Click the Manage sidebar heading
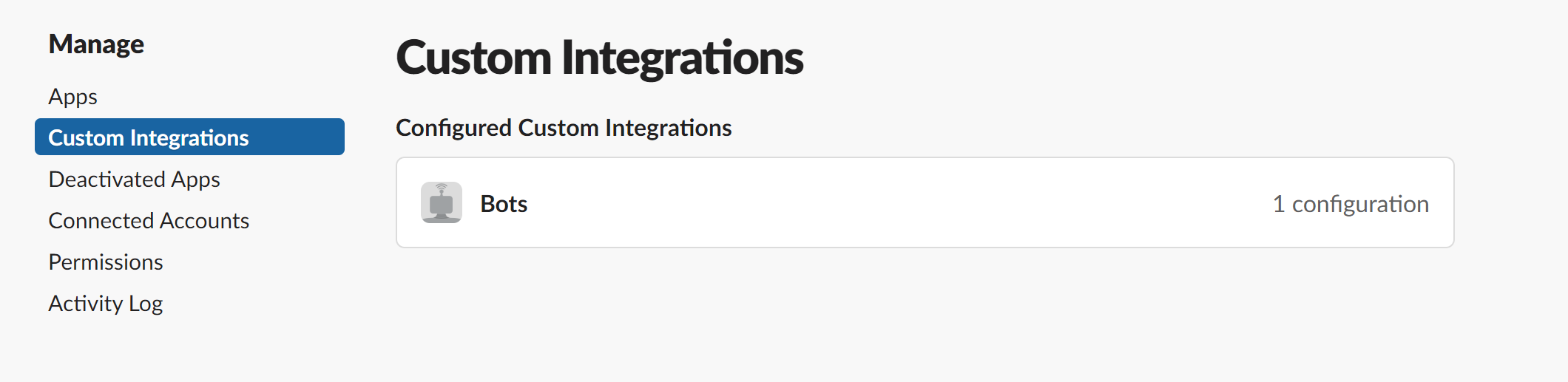 click(96, 44)
